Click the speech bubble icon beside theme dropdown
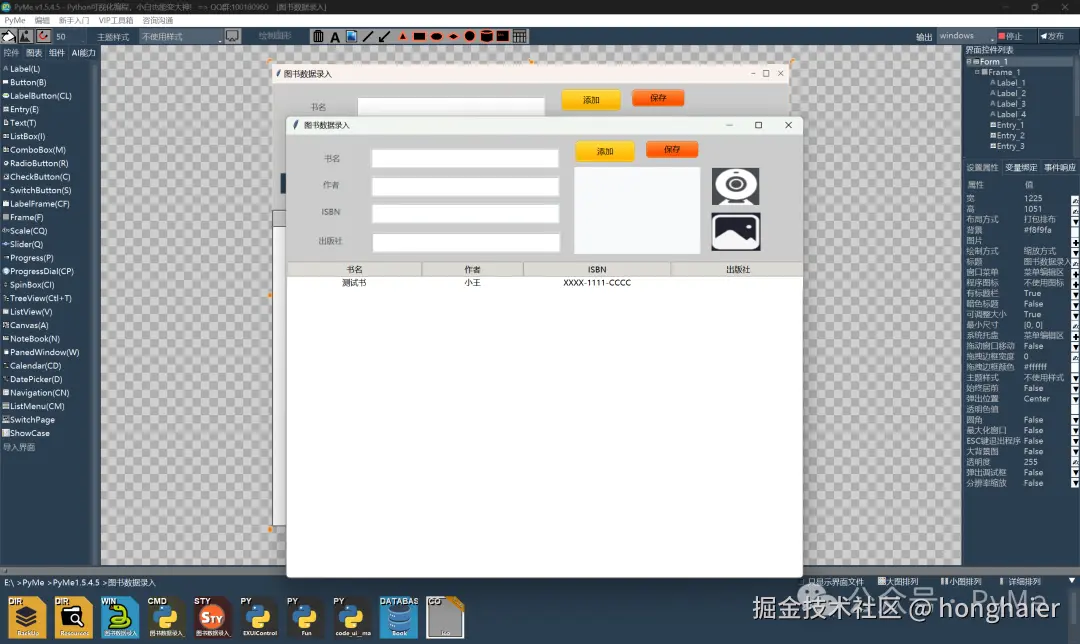This screenshot has width=1080, height=644. coord(232,36)
